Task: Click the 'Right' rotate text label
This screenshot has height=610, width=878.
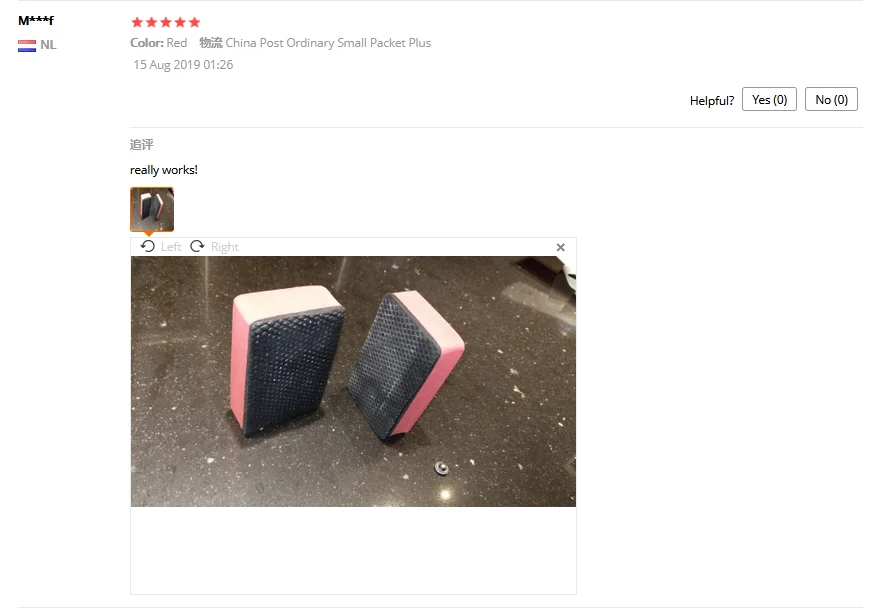Action: coord(225,247)
